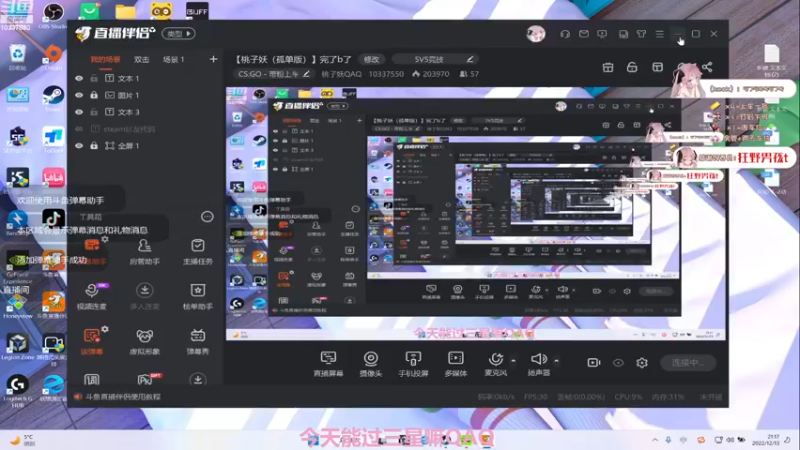Select the 全屏 1 source row

145,146
